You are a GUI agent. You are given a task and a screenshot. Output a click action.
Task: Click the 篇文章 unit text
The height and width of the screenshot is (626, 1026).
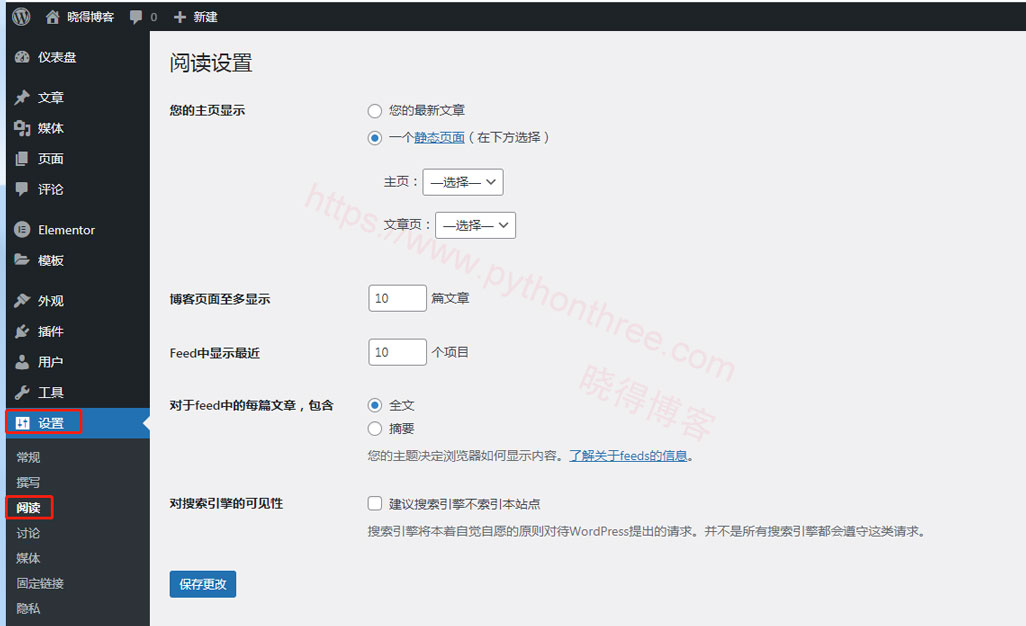click(x=450, y=298)
